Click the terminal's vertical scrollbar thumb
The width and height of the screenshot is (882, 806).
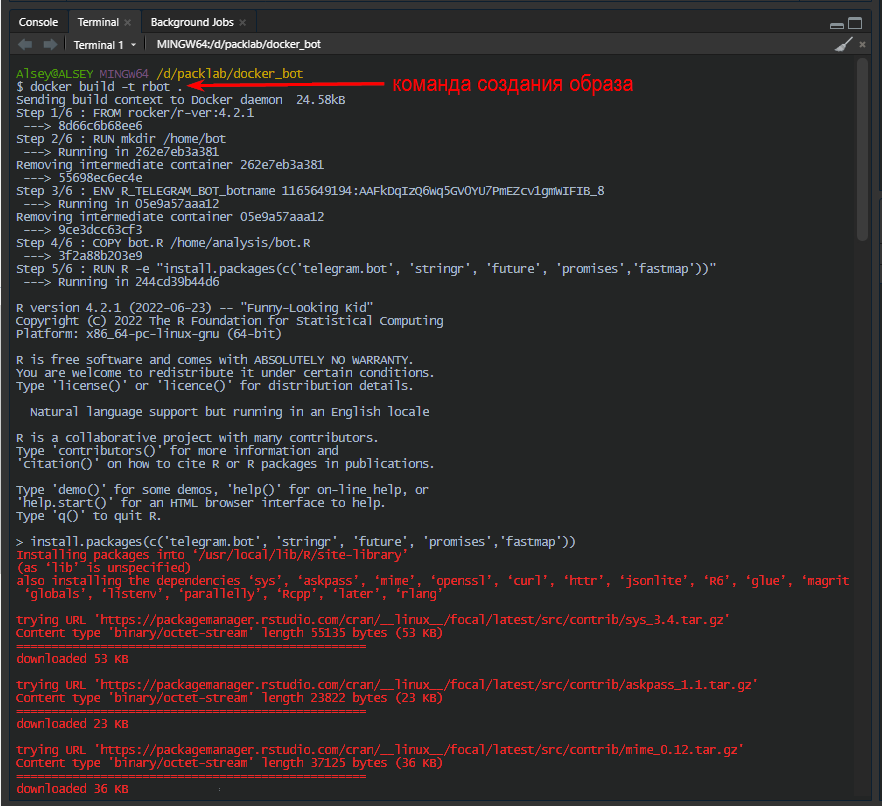863,150
